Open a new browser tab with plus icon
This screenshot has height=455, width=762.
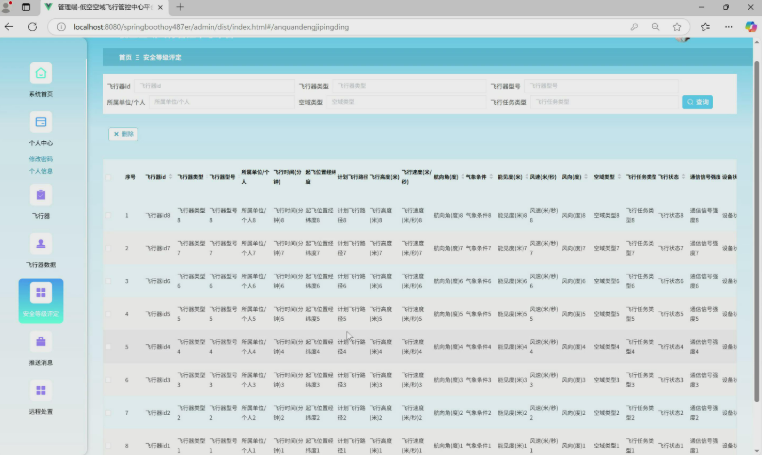click(180, 7)
